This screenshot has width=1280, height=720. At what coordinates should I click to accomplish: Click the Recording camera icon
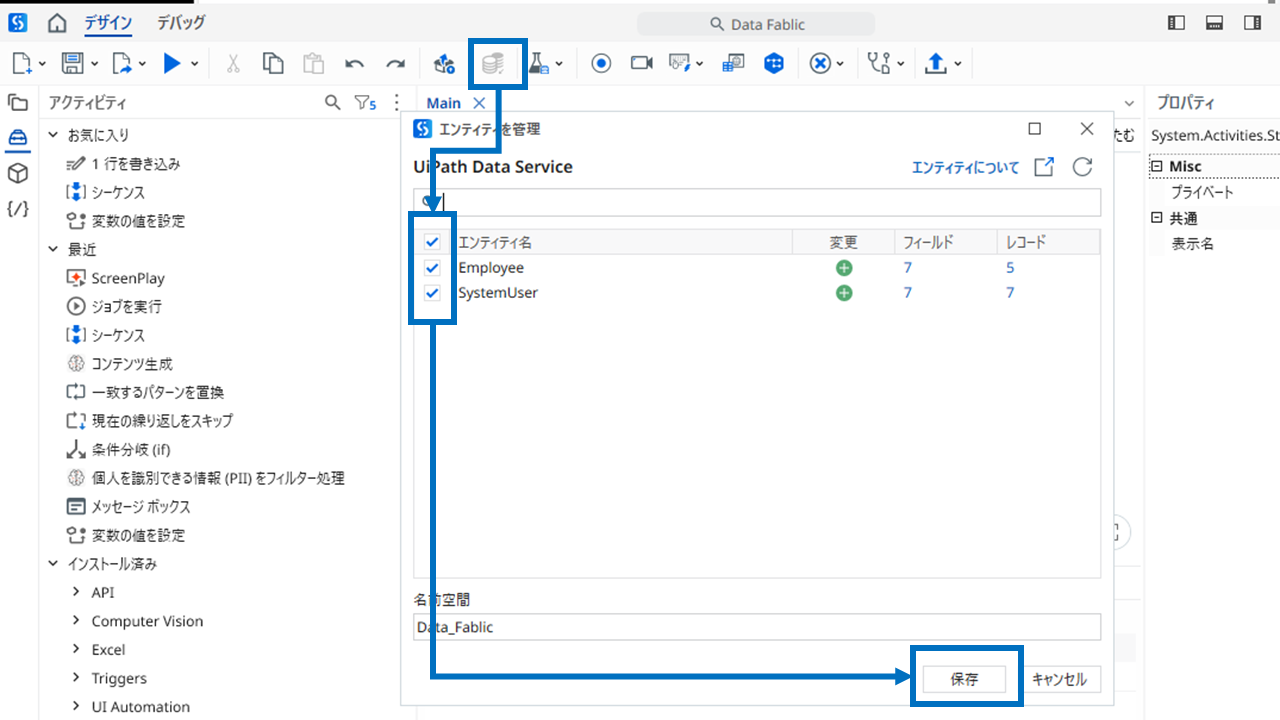(641, 64)
